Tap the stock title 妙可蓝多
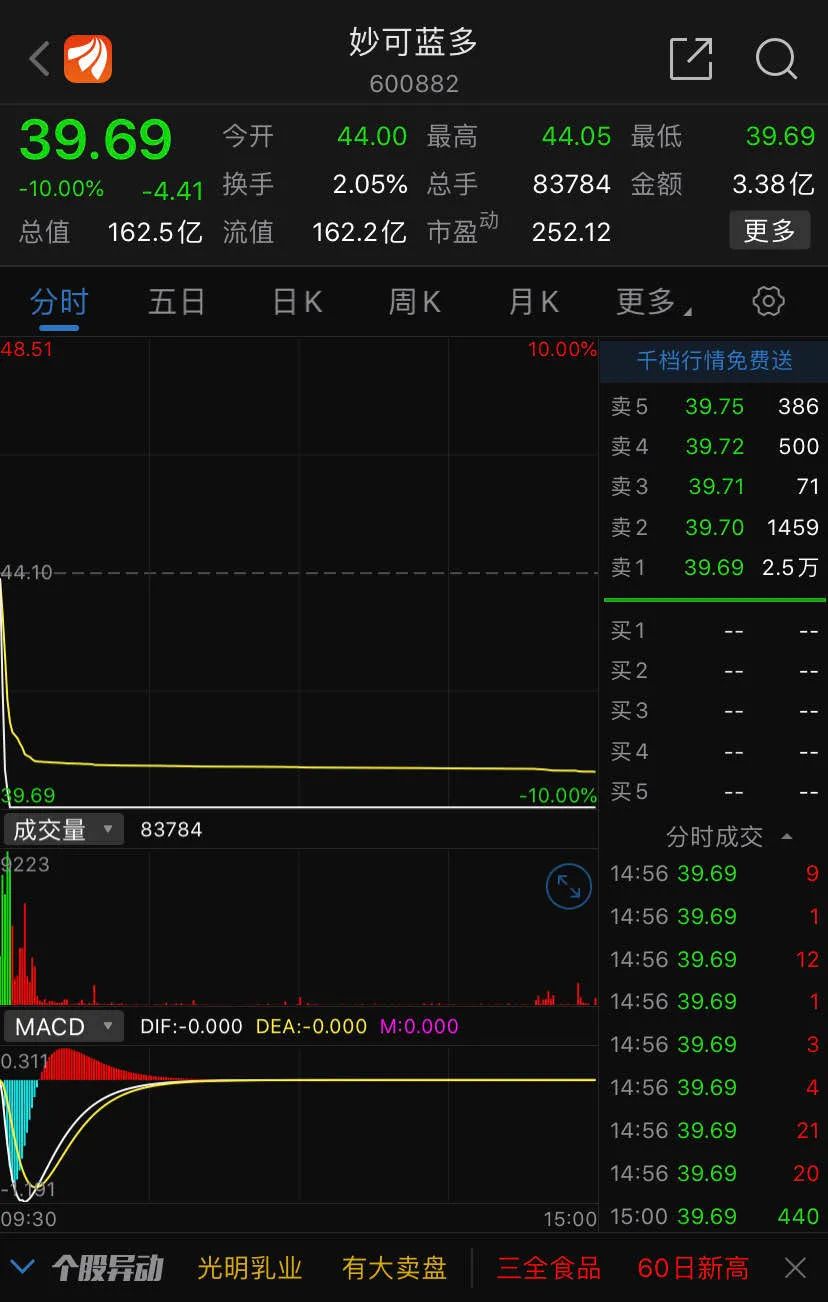This screenshot has width=828, height=1302. coord(413,41)
